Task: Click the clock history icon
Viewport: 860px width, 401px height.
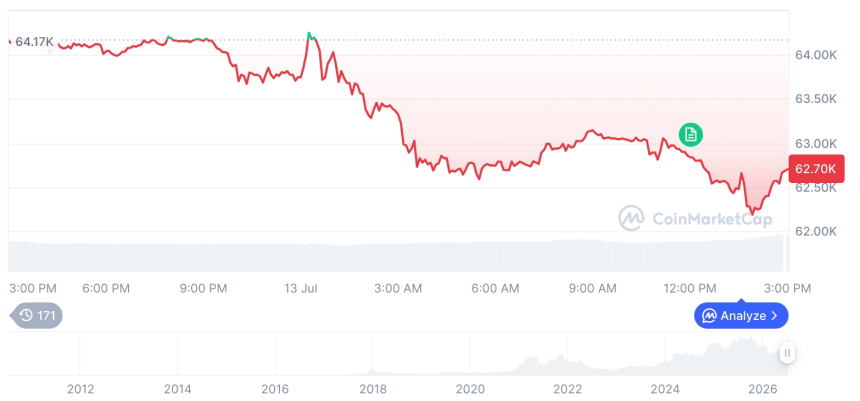Action: coord(26,315)
